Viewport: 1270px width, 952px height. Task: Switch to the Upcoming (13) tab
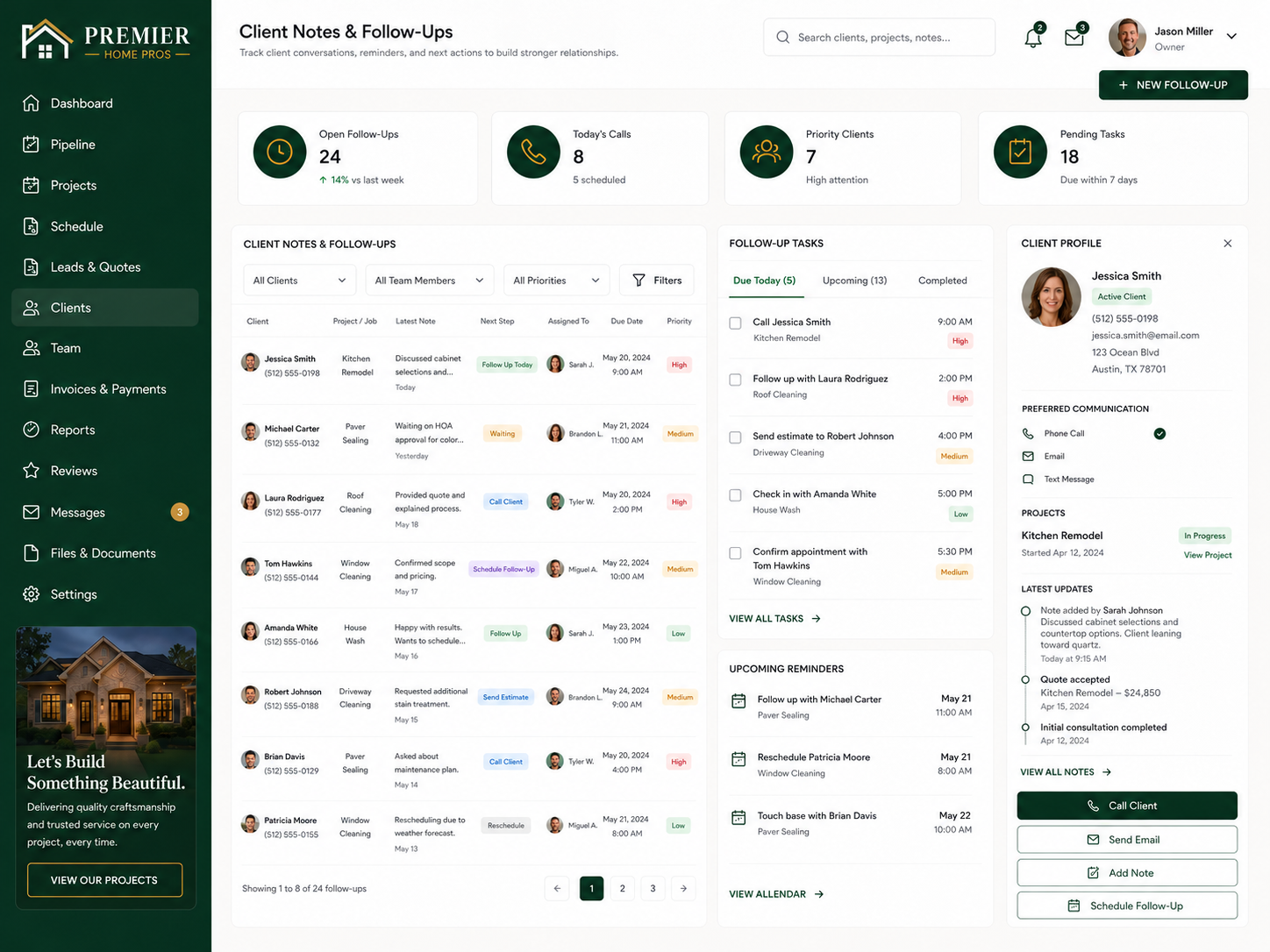click(x=855, y=281)
